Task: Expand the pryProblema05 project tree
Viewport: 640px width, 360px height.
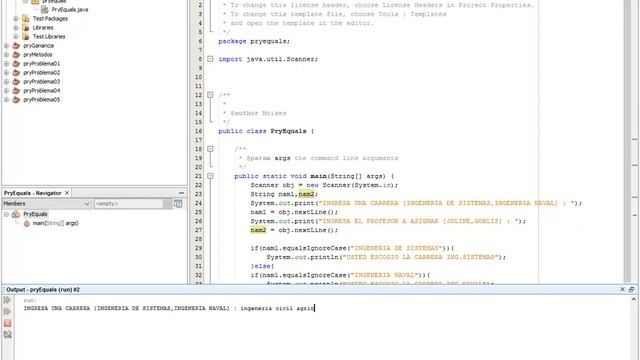Action: [x=7, y=99]
